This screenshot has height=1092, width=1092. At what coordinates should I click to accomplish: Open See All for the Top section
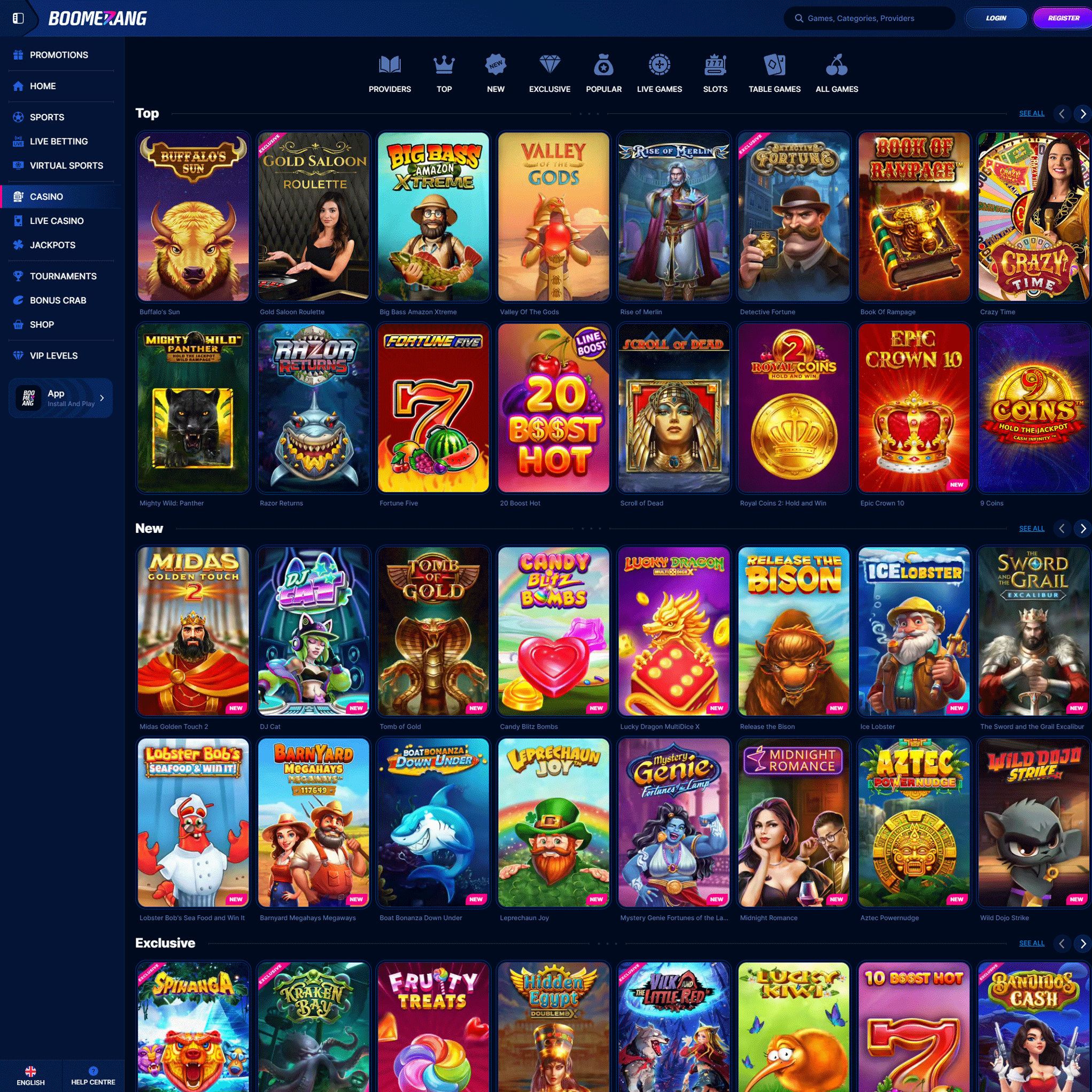1032,113
